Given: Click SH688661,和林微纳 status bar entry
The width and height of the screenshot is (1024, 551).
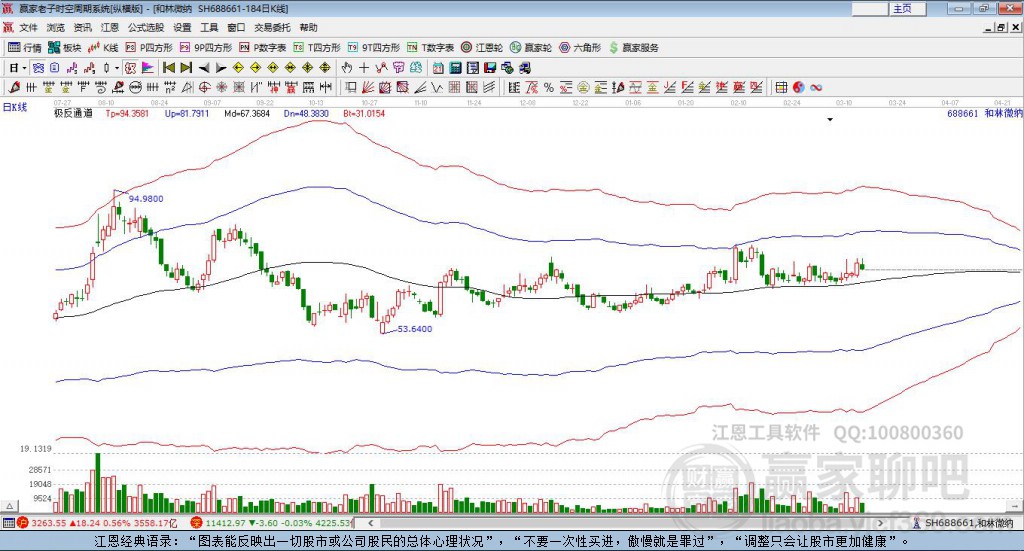Looking at the screenshot, I should (x=964, y=523).
